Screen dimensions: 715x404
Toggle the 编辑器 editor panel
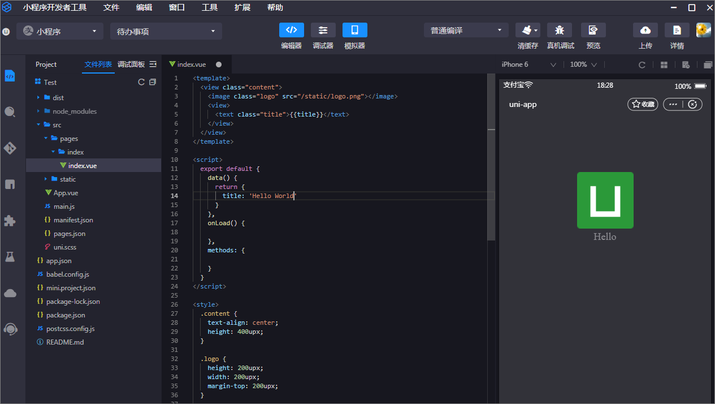(x=291, y=30)
